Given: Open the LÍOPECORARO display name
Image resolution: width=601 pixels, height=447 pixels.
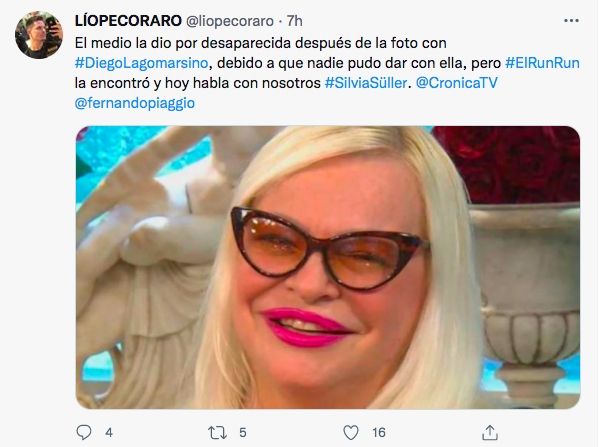Looking at the screenshot, I should tap(128, 21).
